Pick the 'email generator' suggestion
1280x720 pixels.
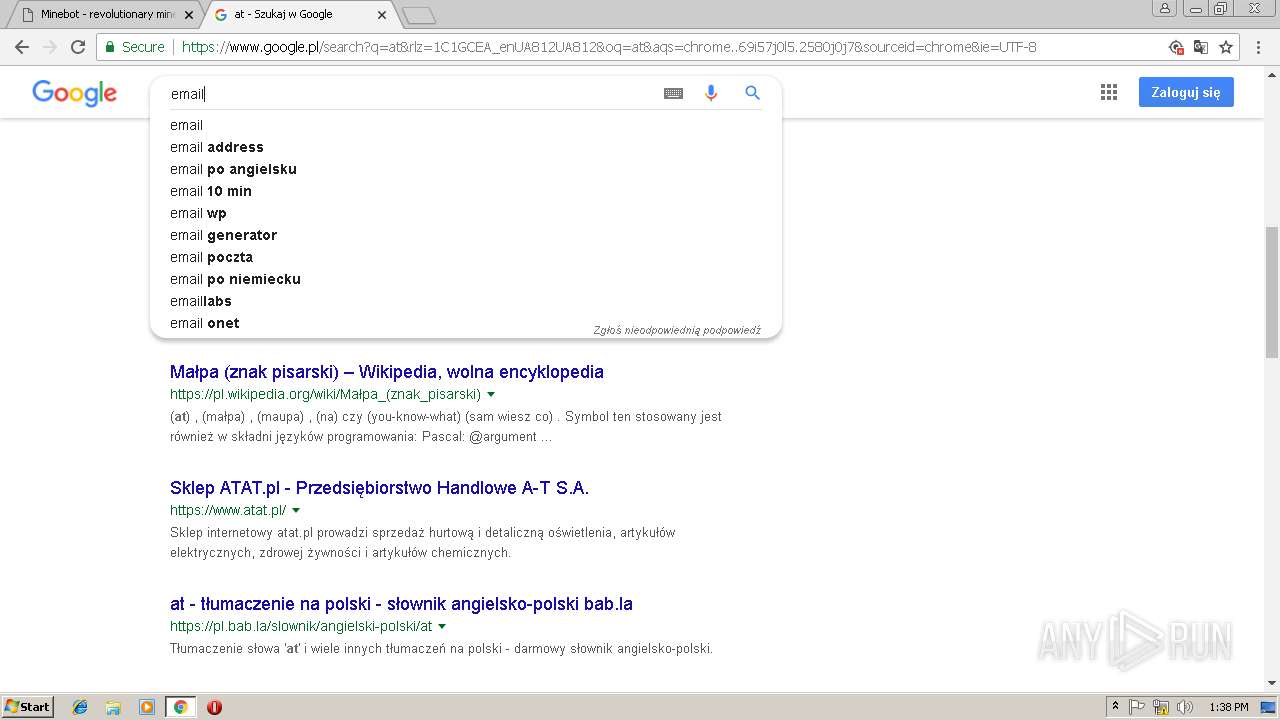(466, 235)
